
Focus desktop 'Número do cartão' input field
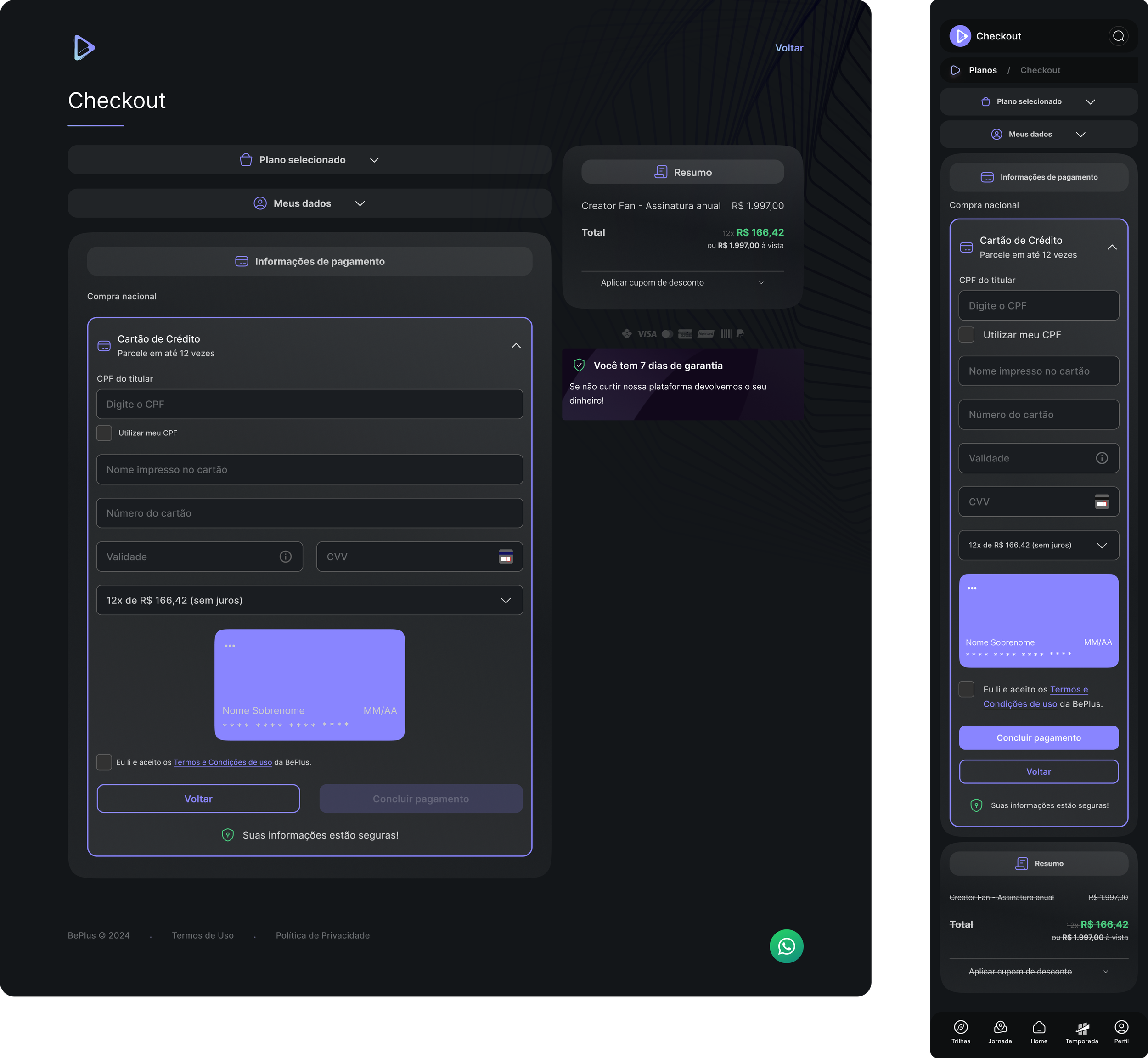[310, 513]
